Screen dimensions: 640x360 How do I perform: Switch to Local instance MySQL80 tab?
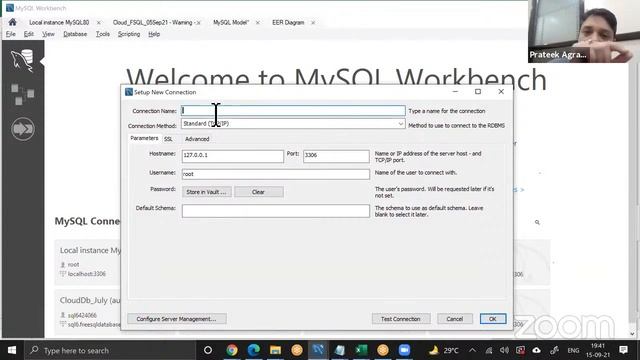(59, 22)
